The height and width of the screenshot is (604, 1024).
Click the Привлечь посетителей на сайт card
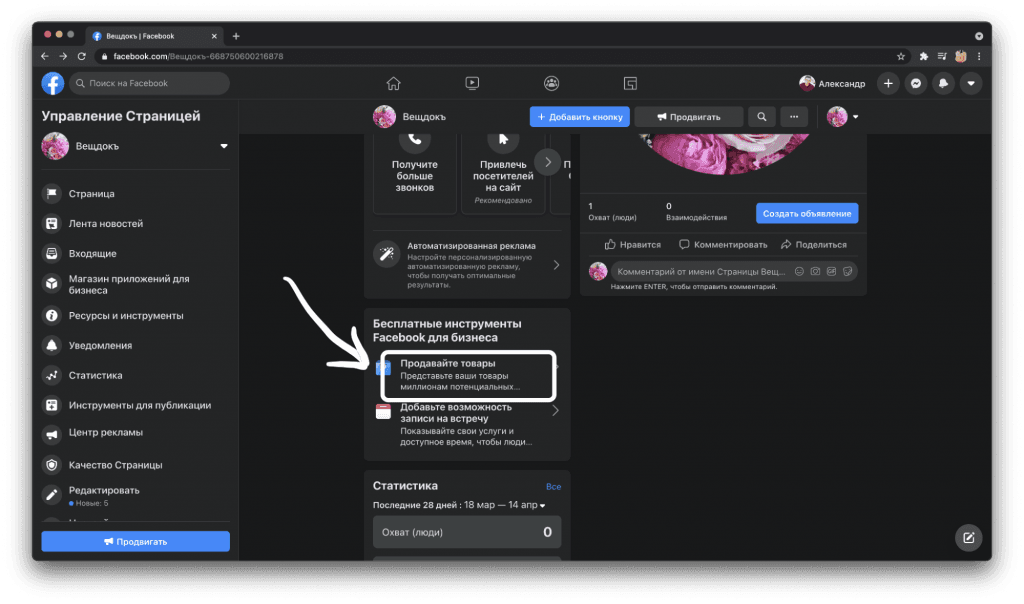point(503,173)
